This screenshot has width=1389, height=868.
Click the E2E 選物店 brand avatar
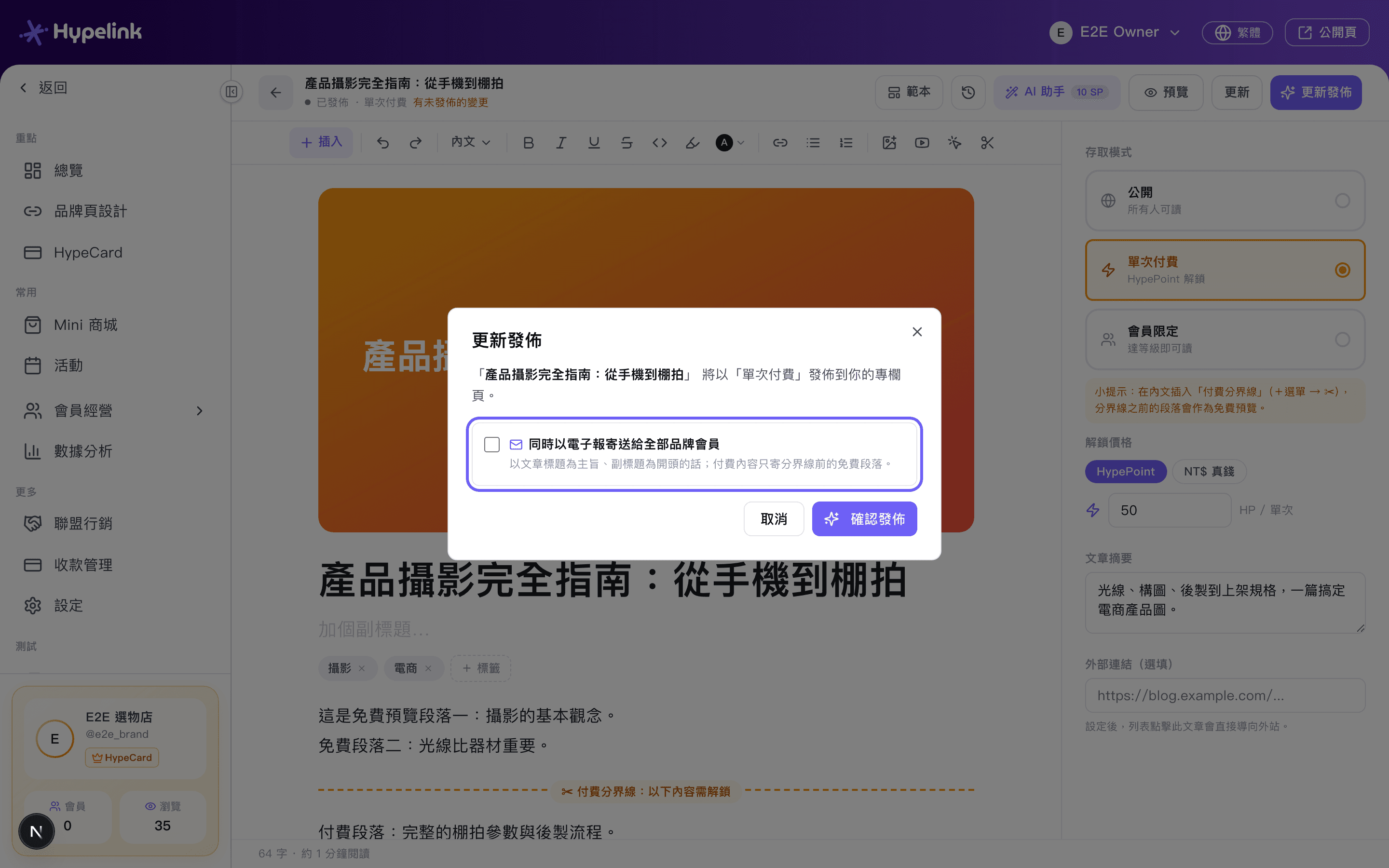(x=54, y=739)
